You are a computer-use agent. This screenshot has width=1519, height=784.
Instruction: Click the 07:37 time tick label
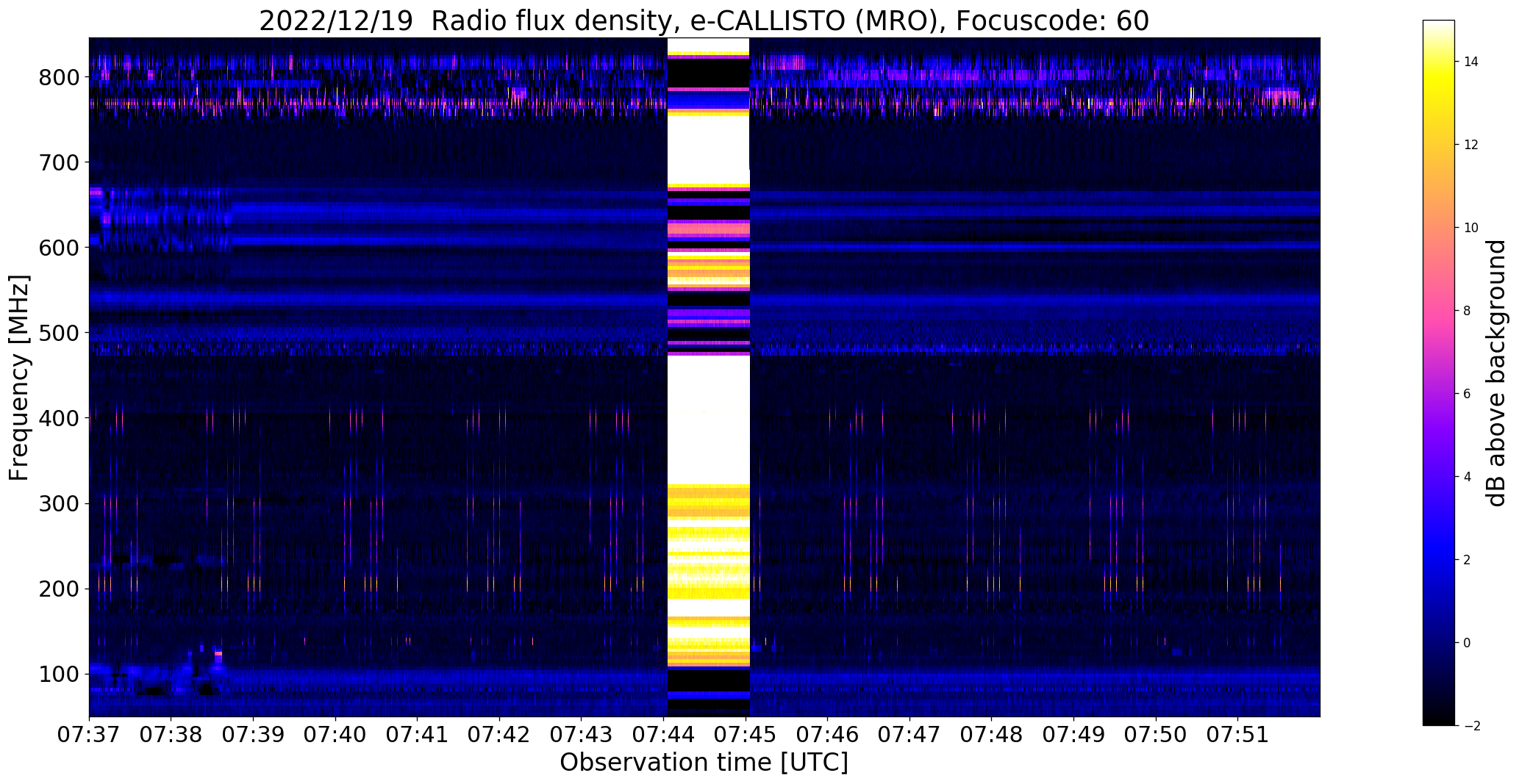pos(89,736)
